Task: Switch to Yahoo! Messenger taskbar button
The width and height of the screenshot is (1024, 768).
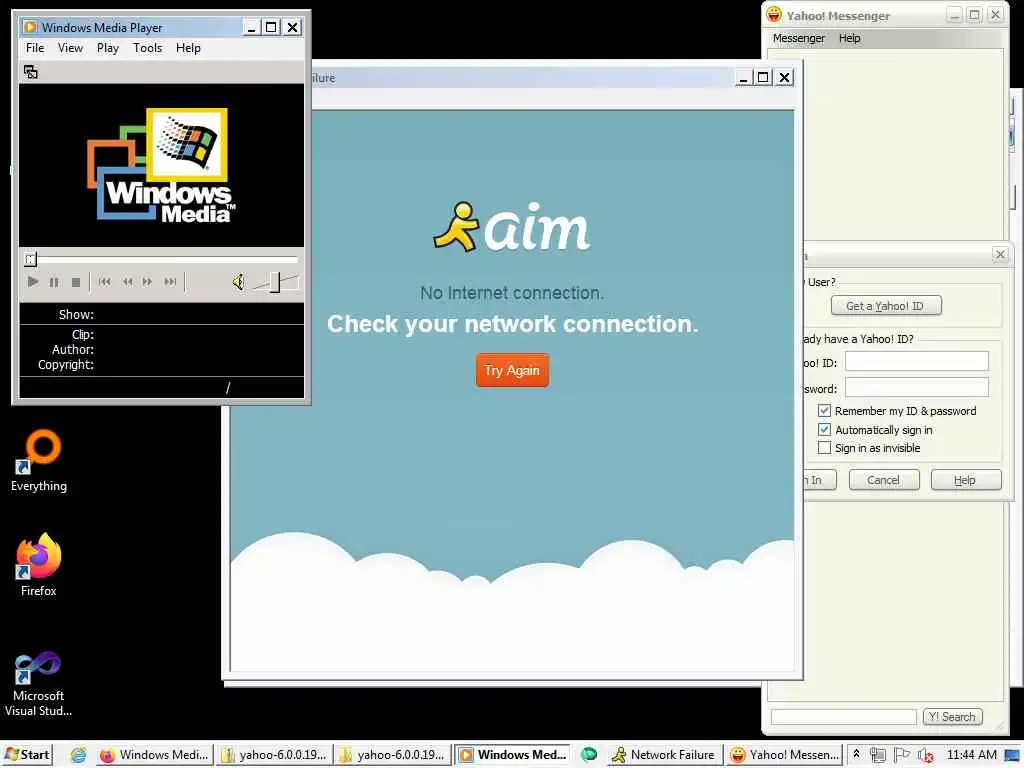Action: pyautogui.click(x=784, y=755)
